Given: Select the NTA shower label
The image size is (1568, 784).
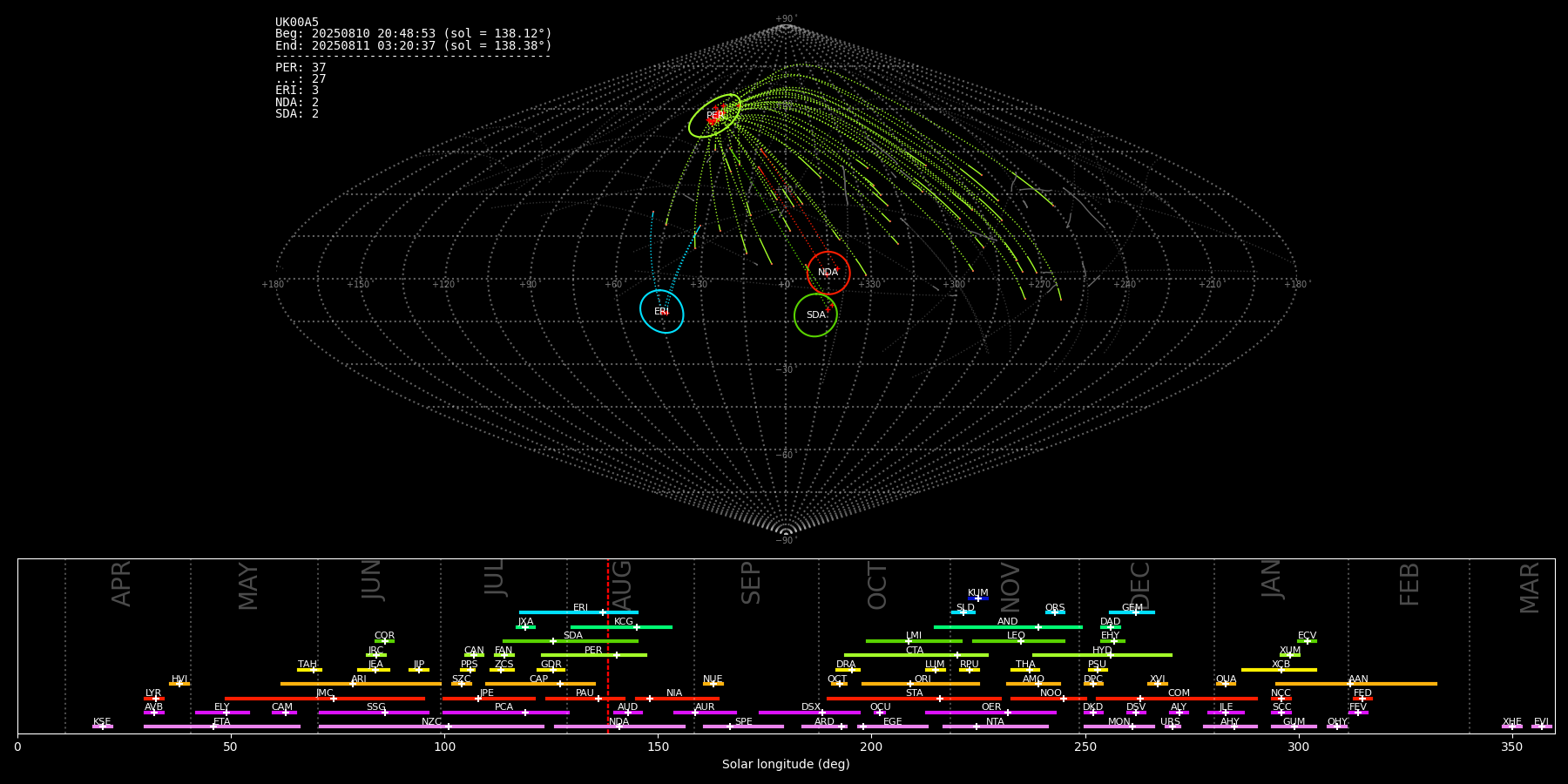Looking at the screenshot, I should (996, 722).
